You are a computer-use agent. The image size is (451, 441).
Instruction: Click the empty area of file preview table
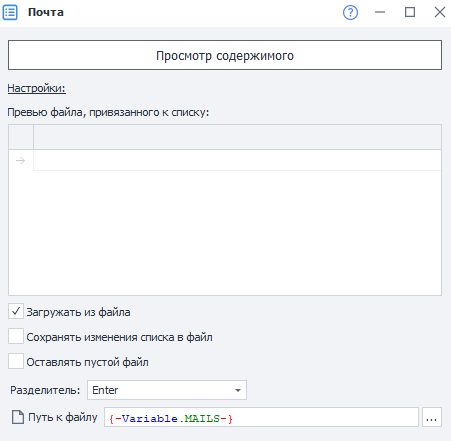click(225, 233)
